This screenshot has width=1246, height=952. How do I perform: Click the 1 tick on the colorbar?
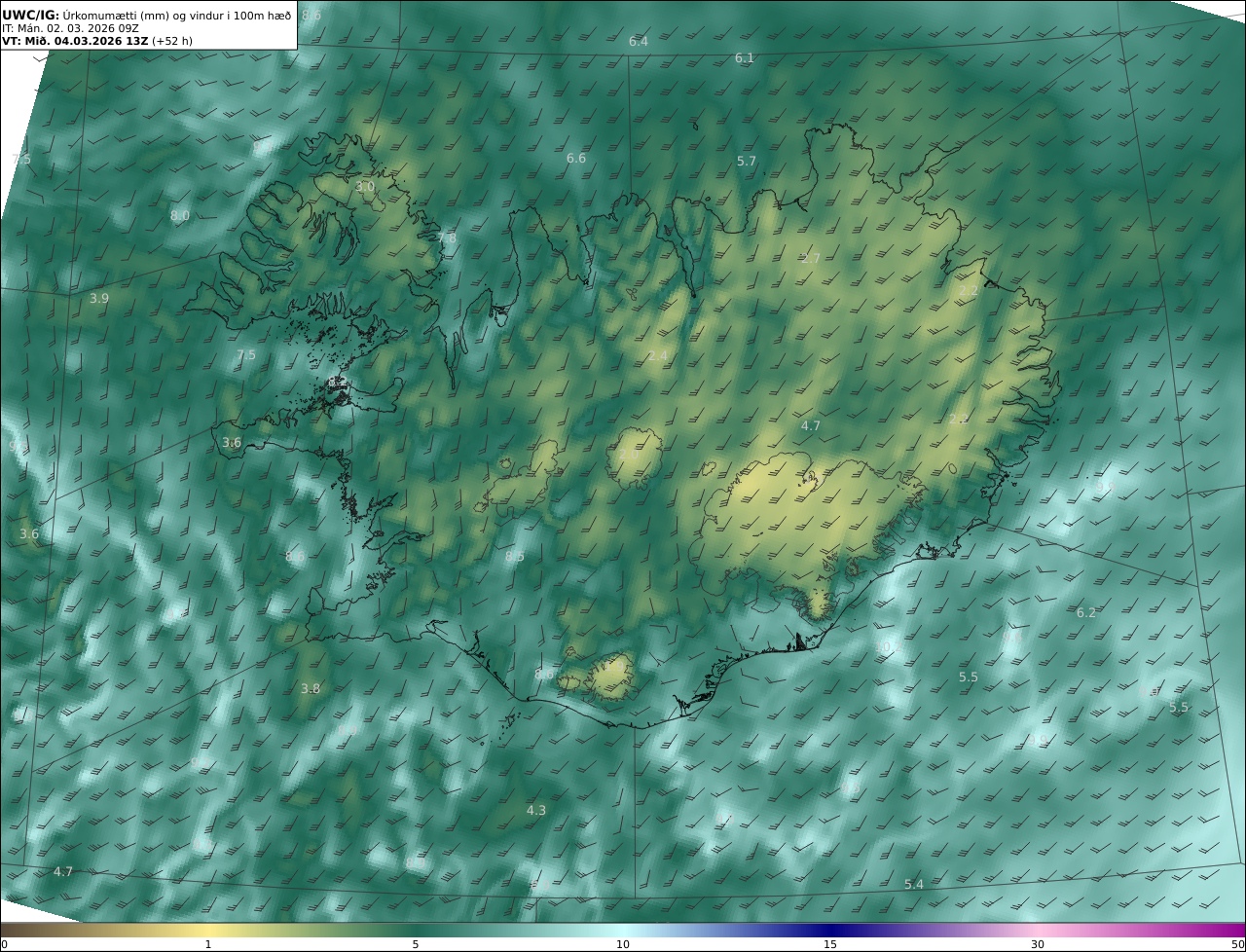[x=208, y=944]
